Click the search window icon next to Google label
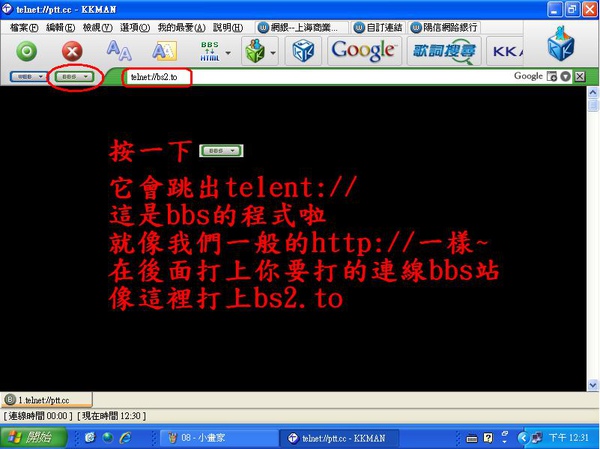 pyautogui.click(x=552, y=77)
